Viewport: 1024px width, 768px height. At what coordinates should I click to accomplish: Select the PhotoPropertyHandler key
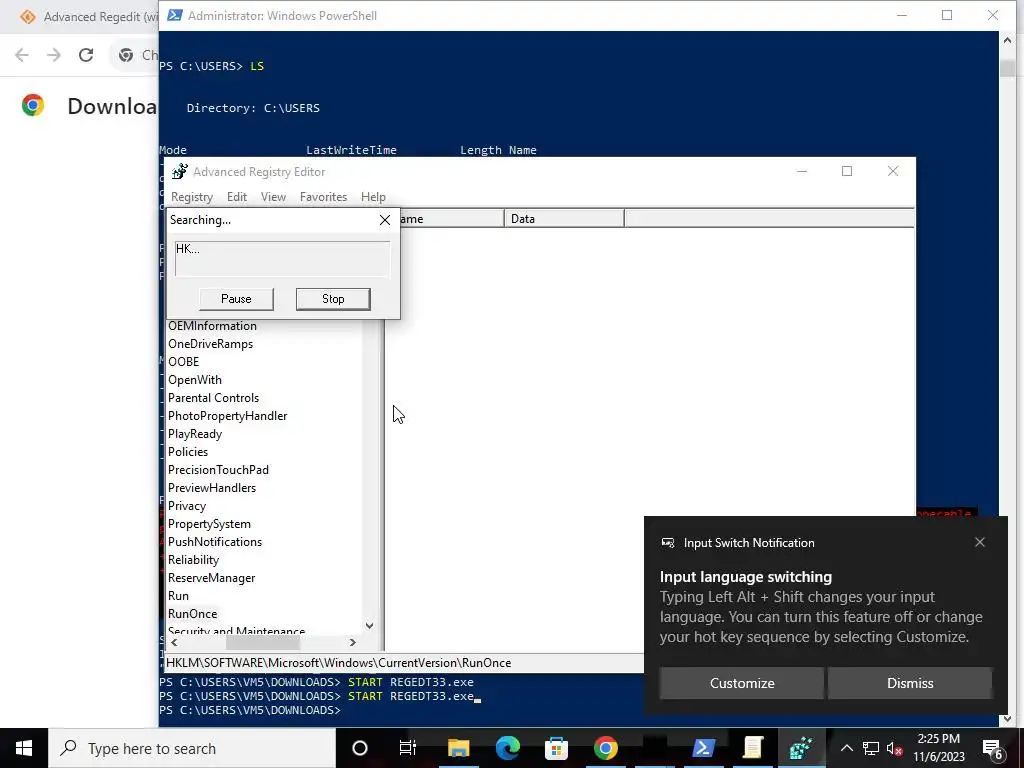[227, 416]
